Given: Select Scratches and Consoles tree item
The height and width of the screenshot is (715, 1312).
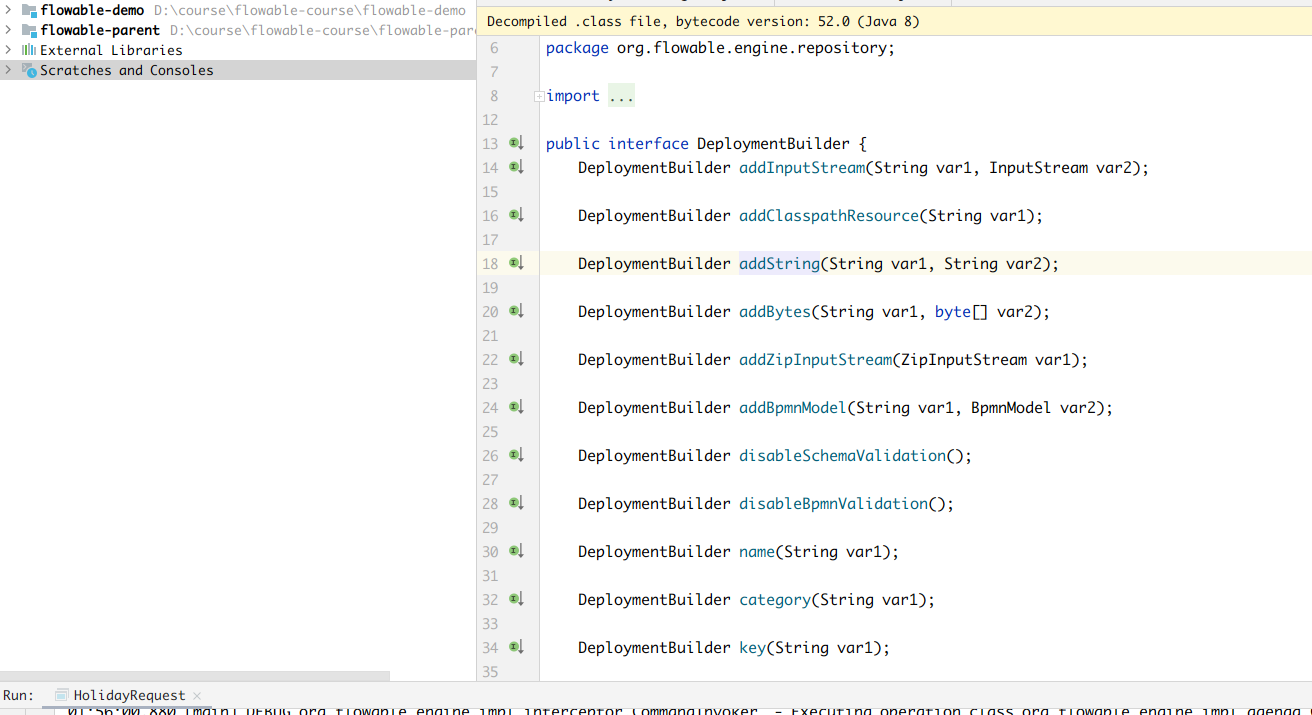Looking at the screenshot, I should point(127,70).
